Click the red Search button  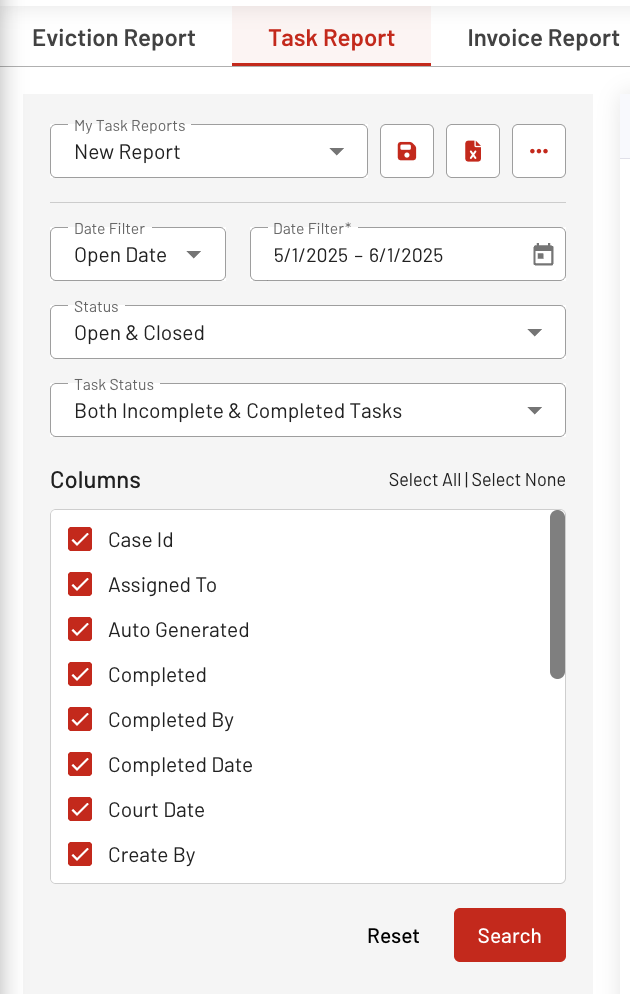(x=510, y=935)
